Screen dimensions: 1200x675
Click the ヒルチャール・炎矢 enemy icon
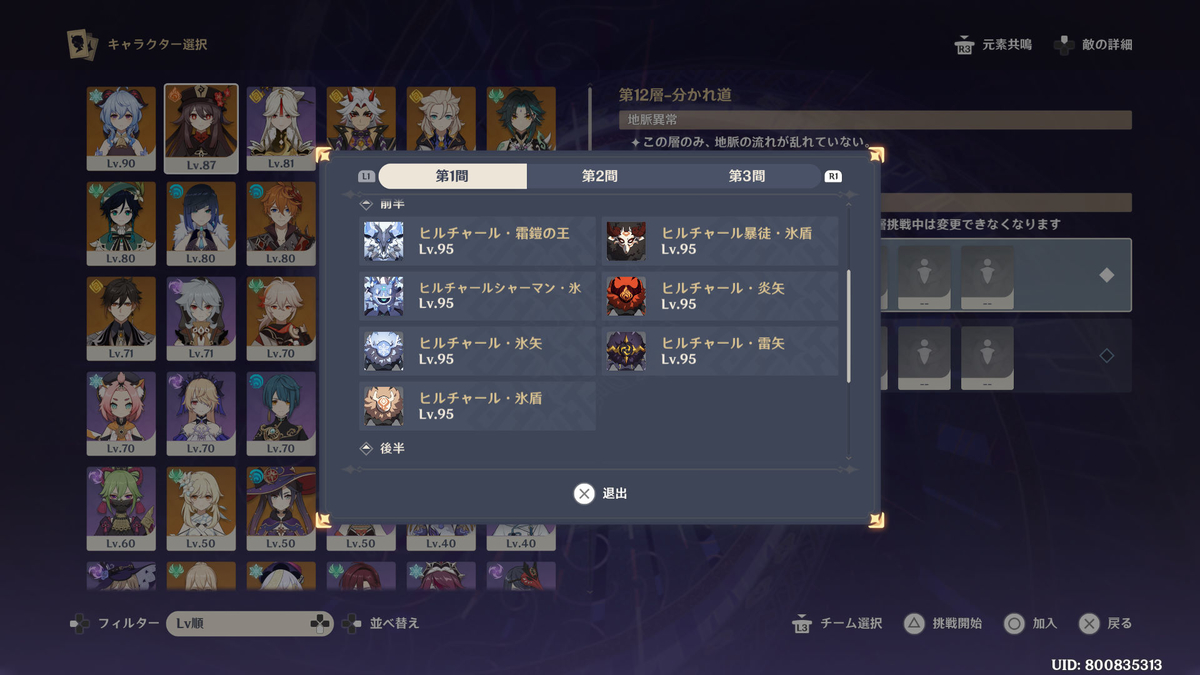(626, 296)
